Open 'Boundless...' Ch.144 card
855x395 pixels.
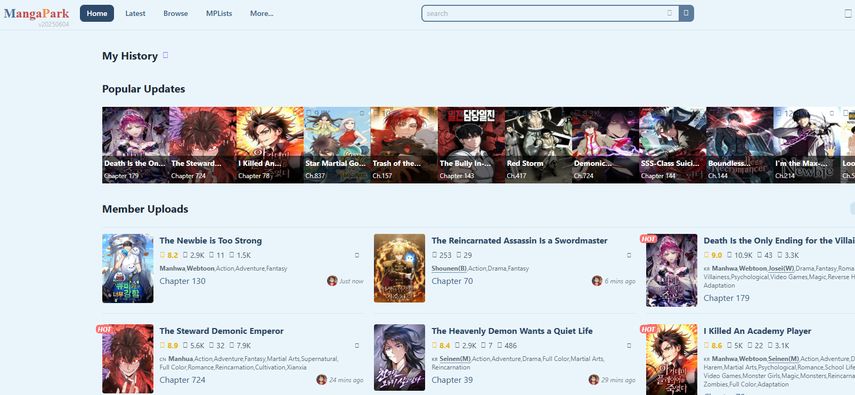tap(739, 145)
